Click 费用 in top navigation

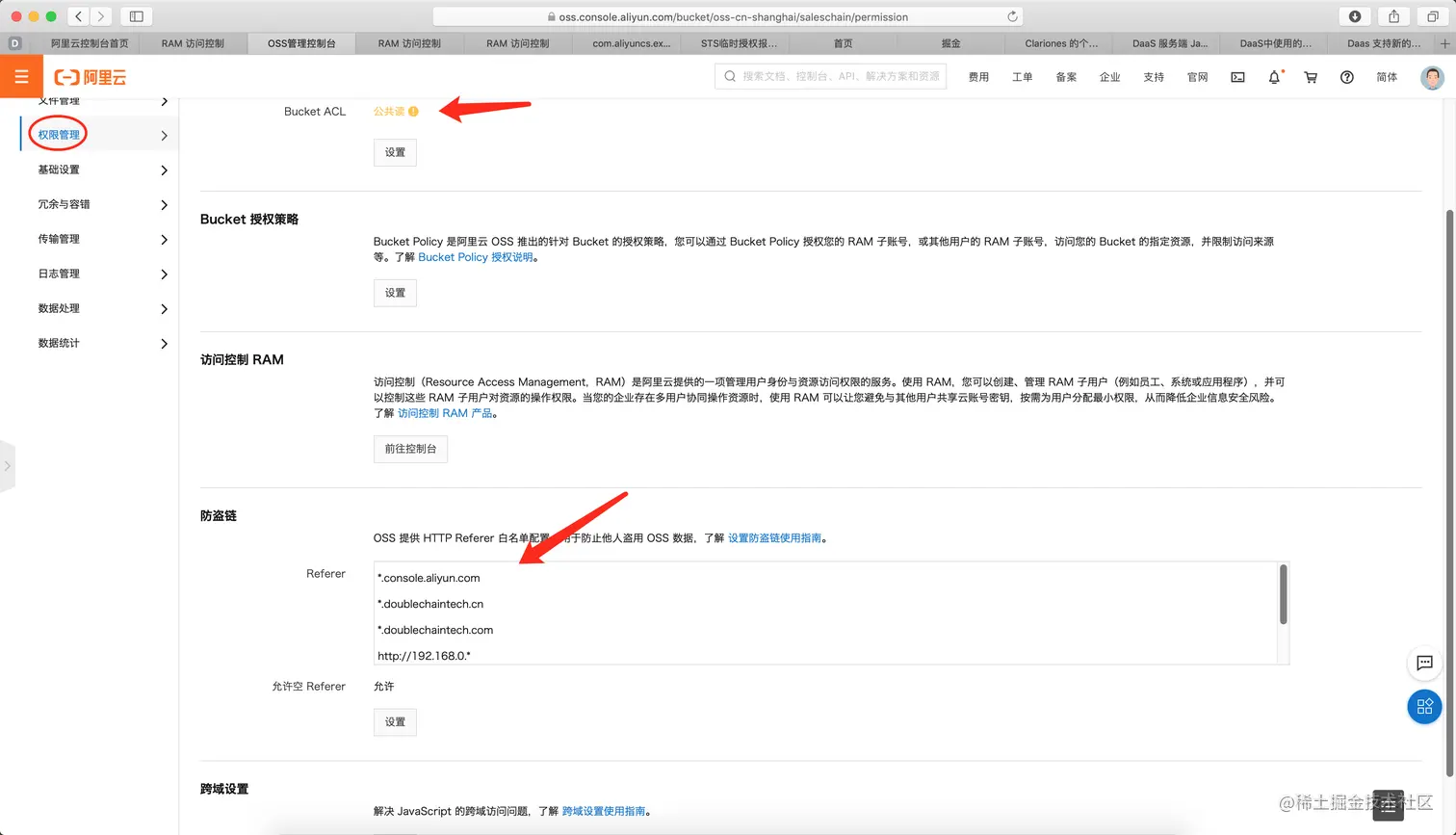[x=978, y=77]
